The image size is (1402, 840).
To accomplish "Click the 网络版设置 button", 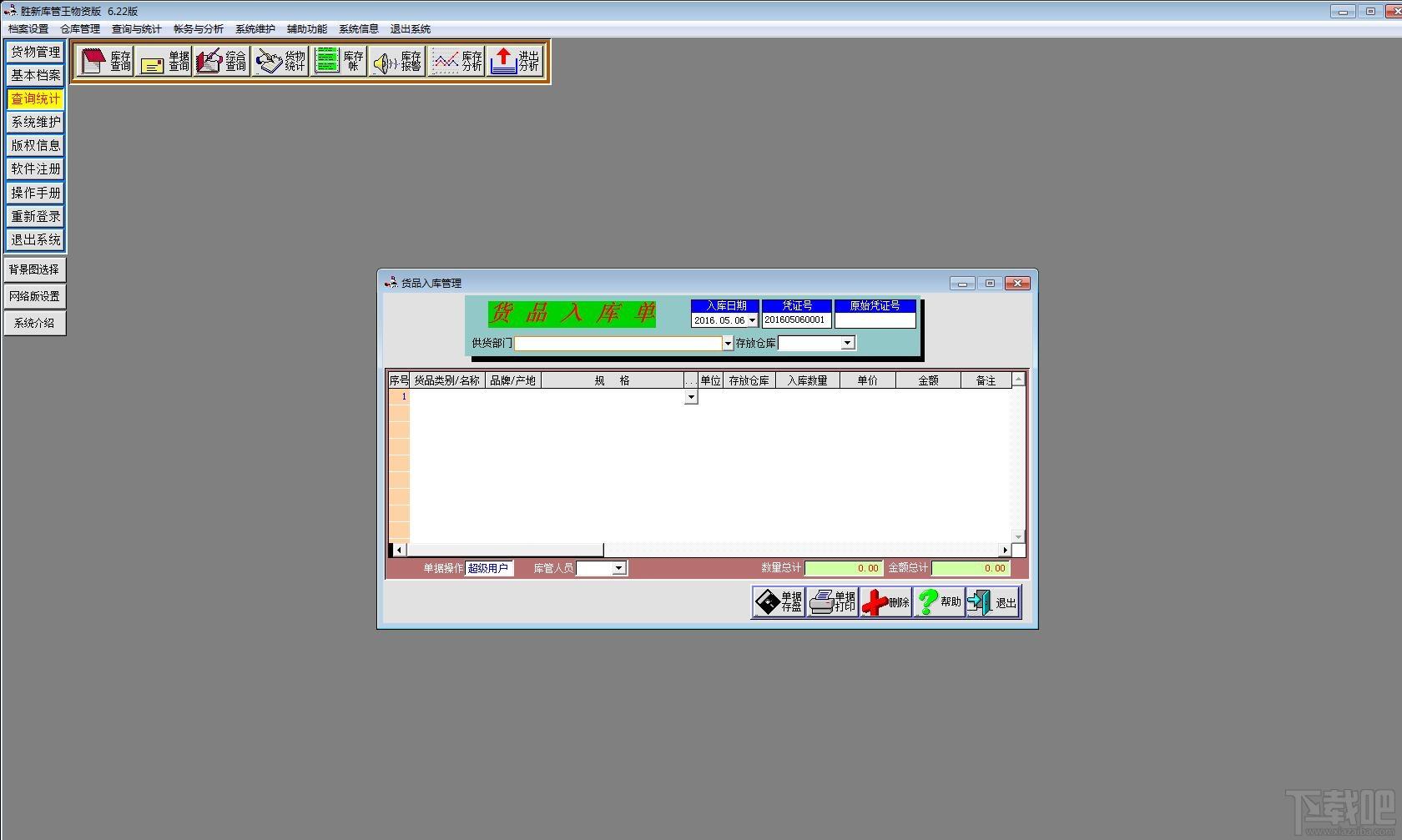I will [34, 296].
